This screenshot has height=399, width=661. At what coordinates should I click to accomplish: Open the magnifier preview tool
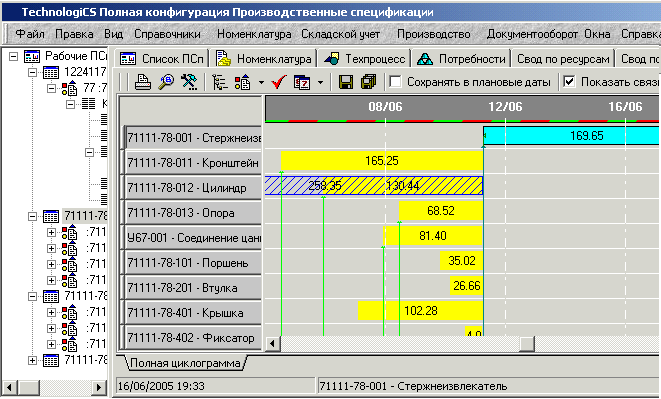[166, 82]
